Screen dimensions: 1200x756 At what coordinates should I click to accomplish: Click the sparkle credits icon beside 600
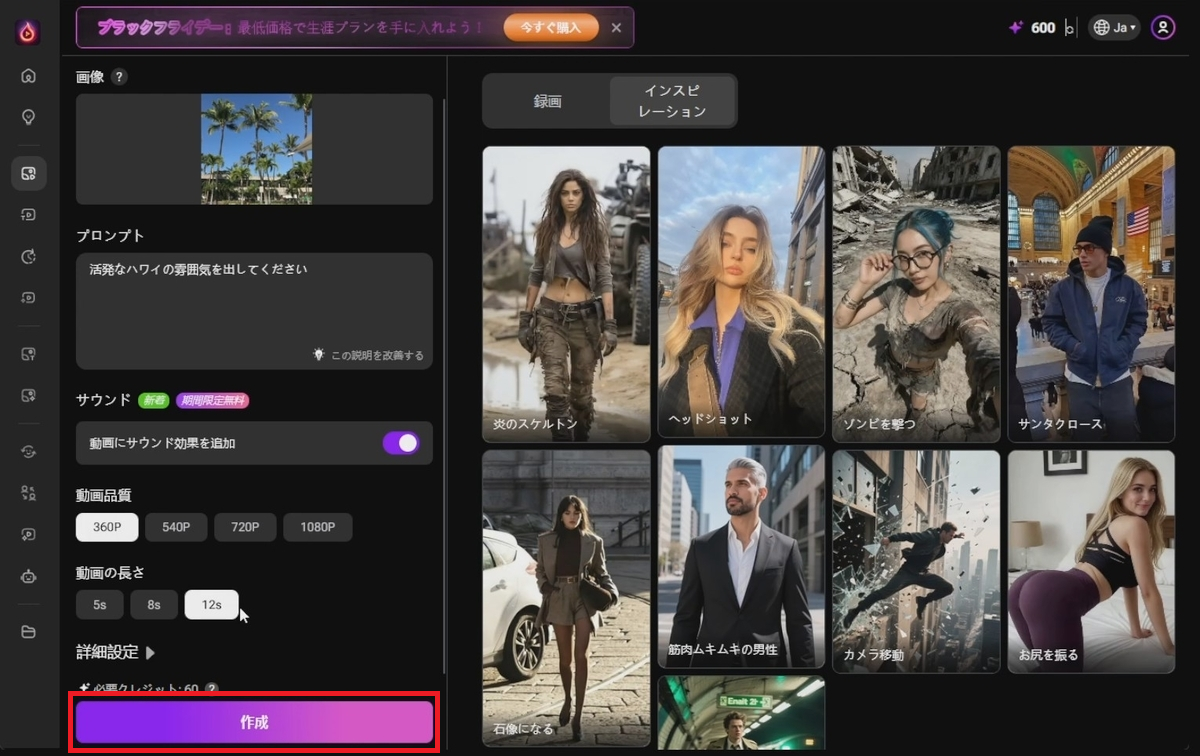[1016, 28]
